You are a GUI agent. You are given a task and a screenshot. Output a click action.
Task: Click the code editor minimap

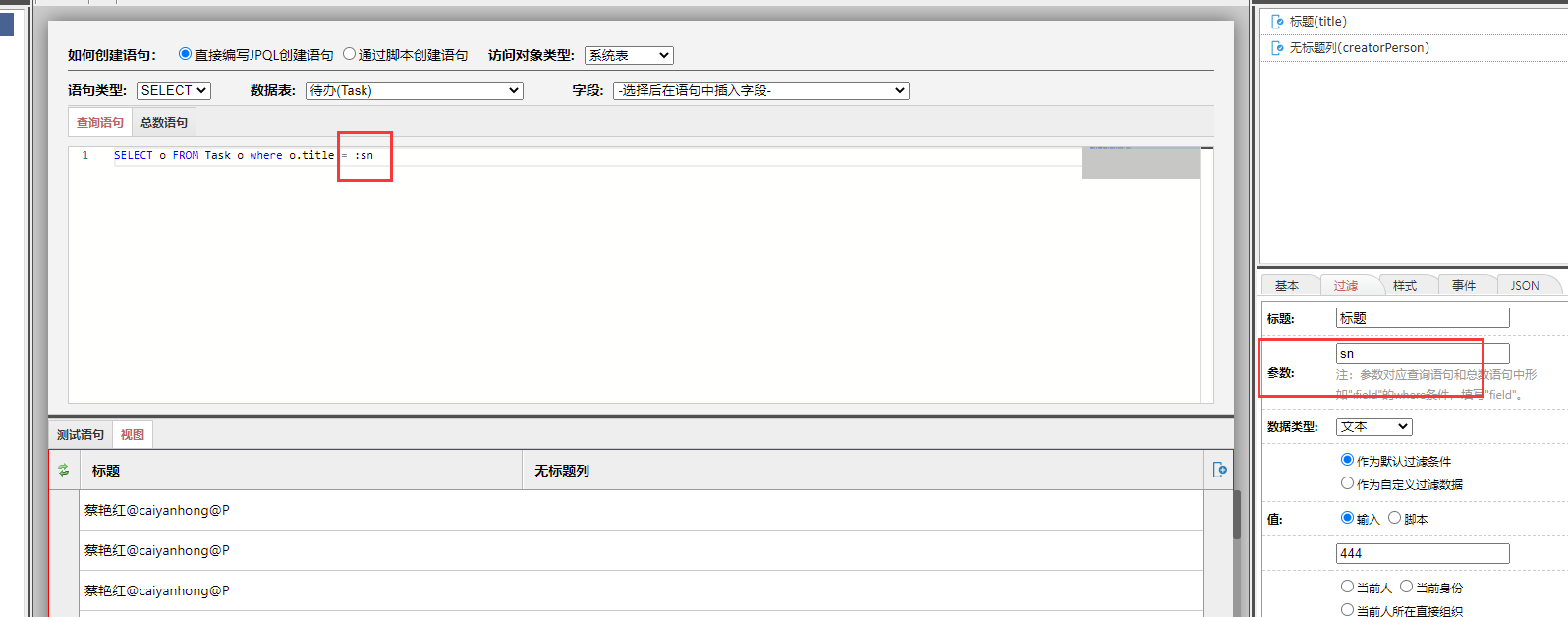tap(1141, 163)
